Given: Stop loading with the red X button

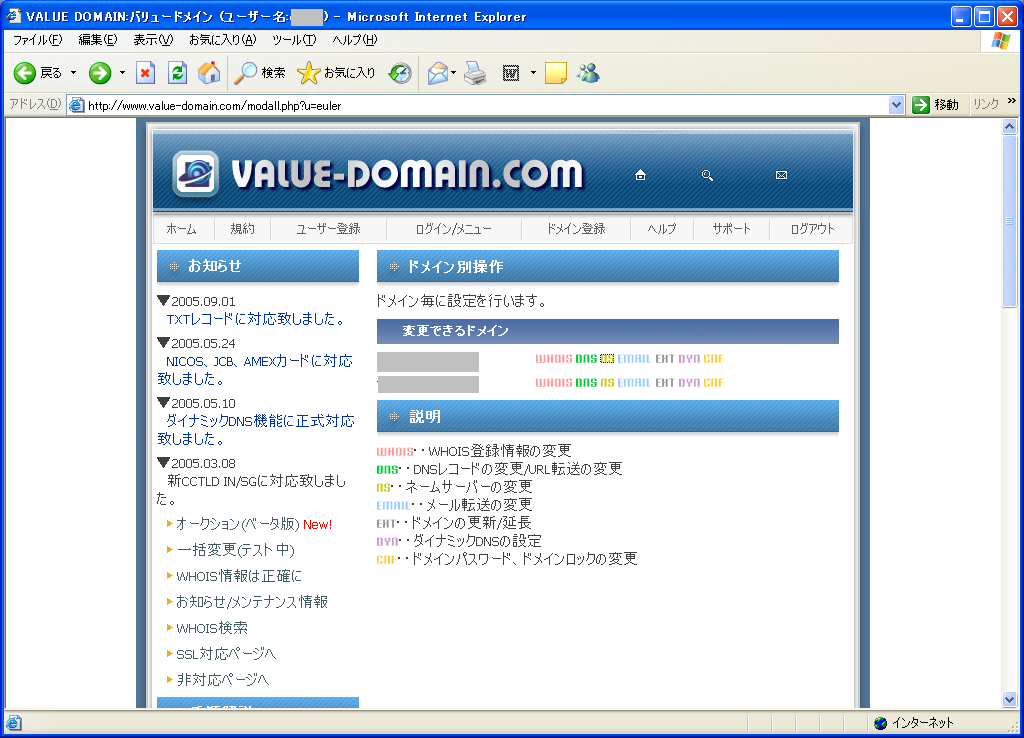Looking at the screenshot, I should pyautogui.click(x=146, y=73).
